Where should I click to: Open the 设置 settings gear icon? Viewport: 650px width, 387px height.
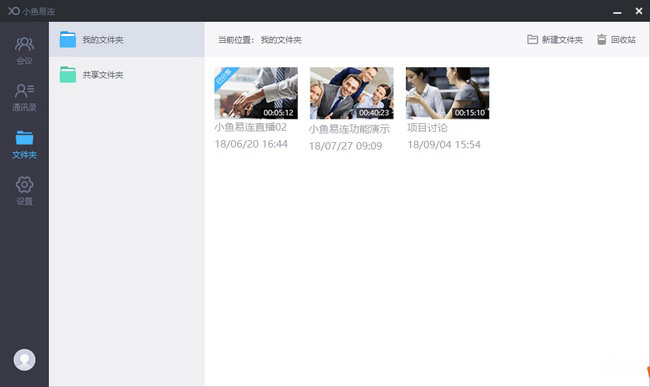24,184
